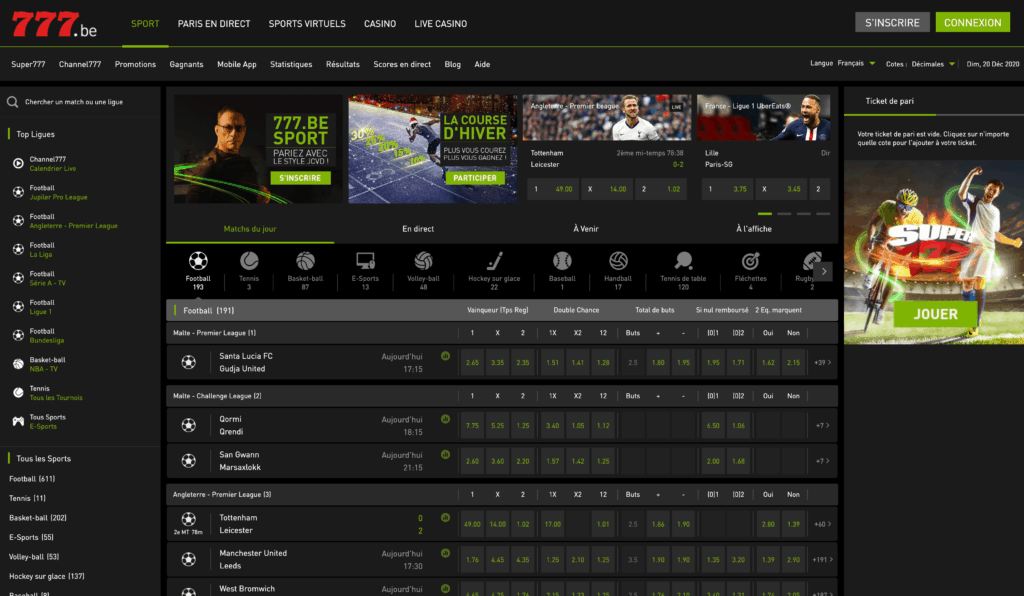Expand +7 more bets for Qormi match
Viewport: 1024px width, 596px height.
click(823, 426)
